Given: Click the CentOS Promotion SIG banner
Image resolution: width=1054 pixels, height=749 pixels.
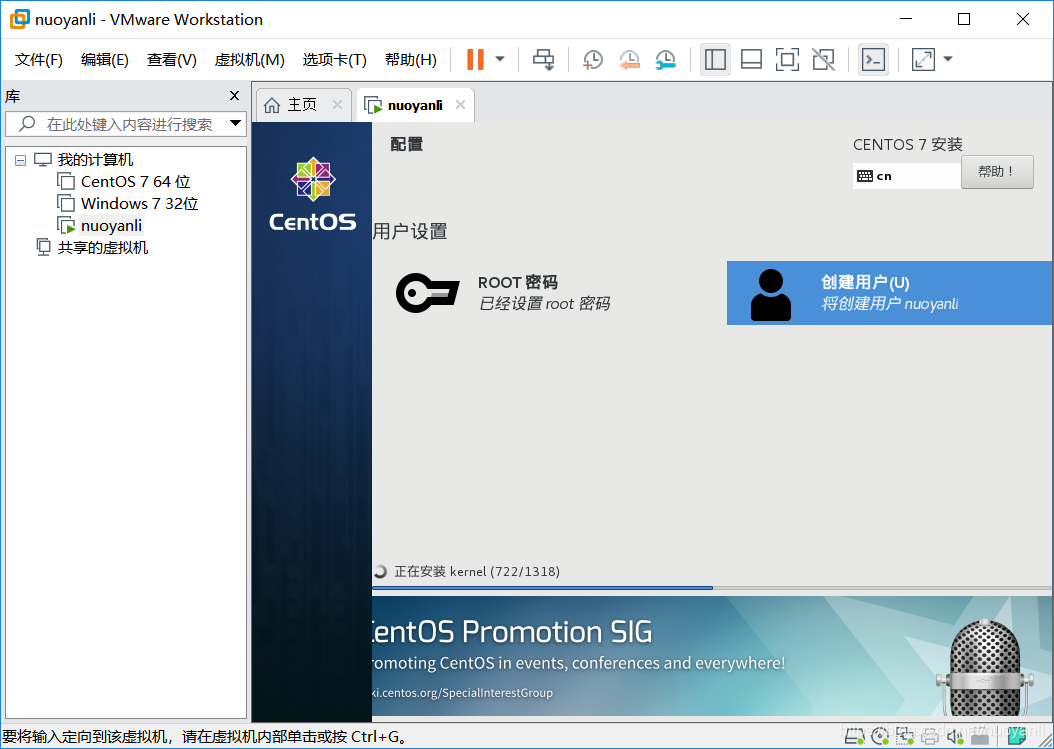Looking at the screenshot, I should [x=712, y=656].
